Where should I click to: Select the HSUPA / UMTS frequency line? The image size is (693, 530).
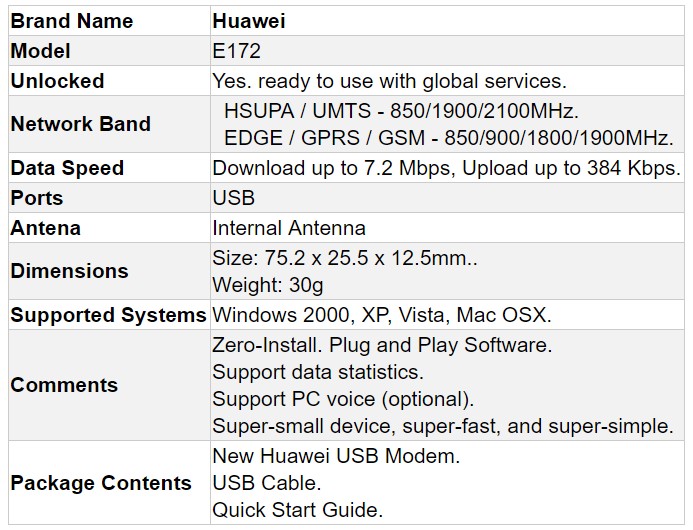click(x=402, y=110)
